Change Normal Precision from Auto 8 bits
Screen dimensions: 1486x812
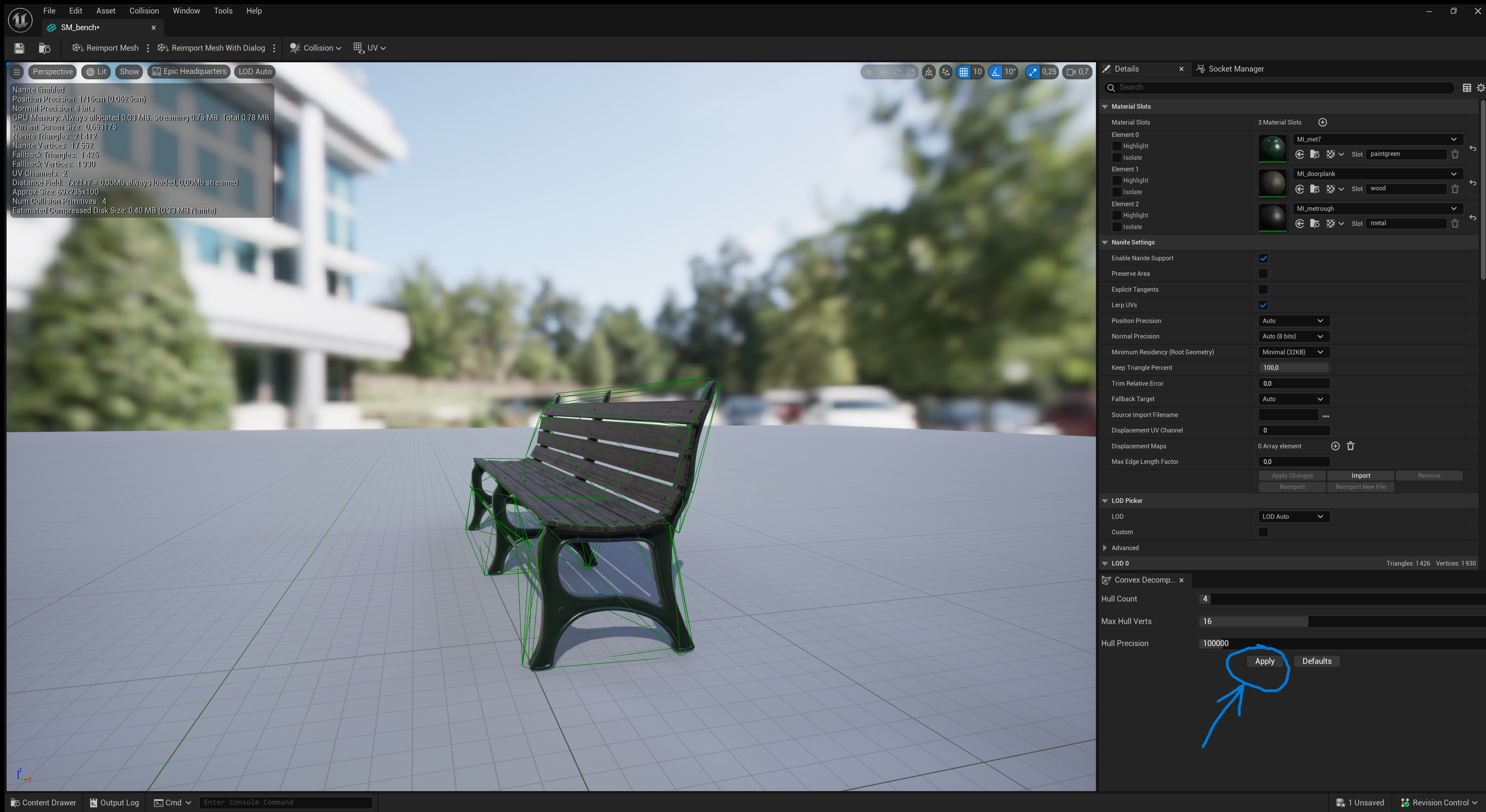tap(1293, 336)
